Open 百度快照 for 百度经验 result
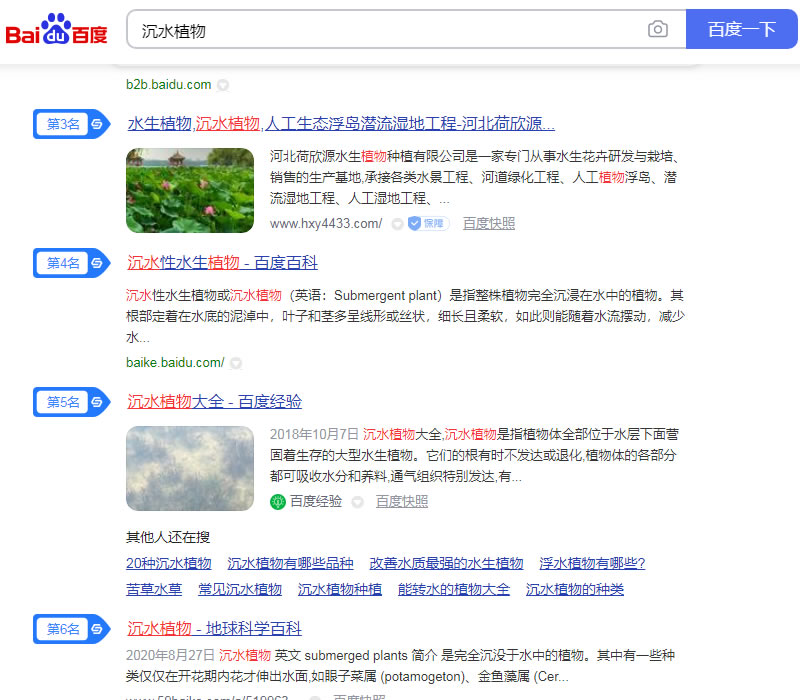Screen dimensions: 800x700 [402, 502]
